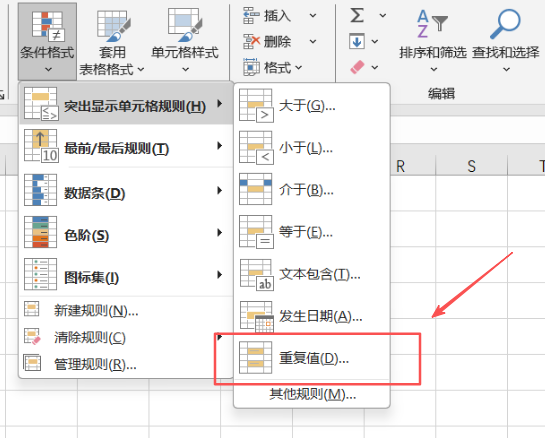The width and height of the screenshot is (545, 438).
Task: Choose 介于(B) between rule
Action: point(312,190)
